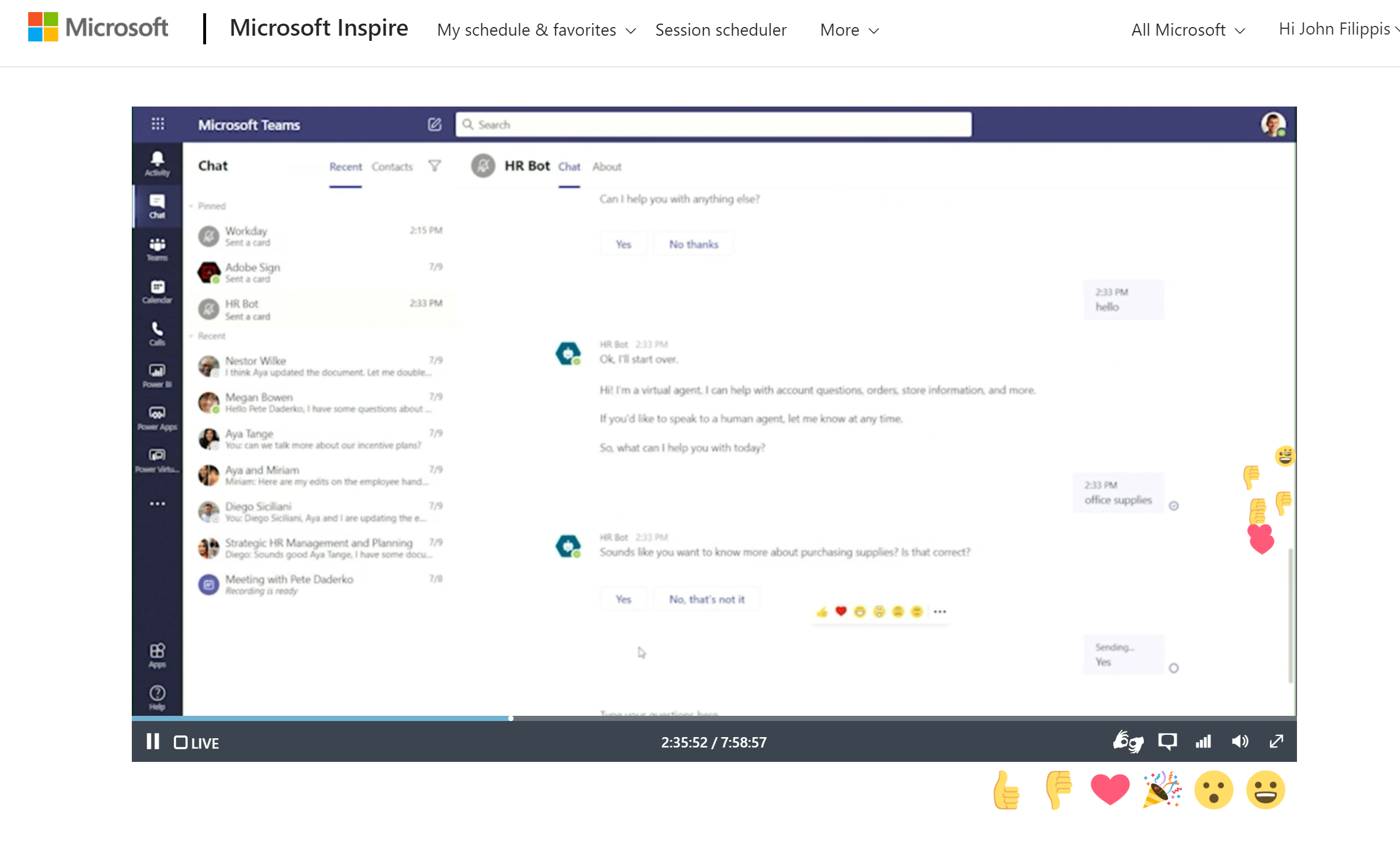The height and width of the screenshot is (850, 1400).
Task: Pause the video playback
Action: tap(153, 742)
